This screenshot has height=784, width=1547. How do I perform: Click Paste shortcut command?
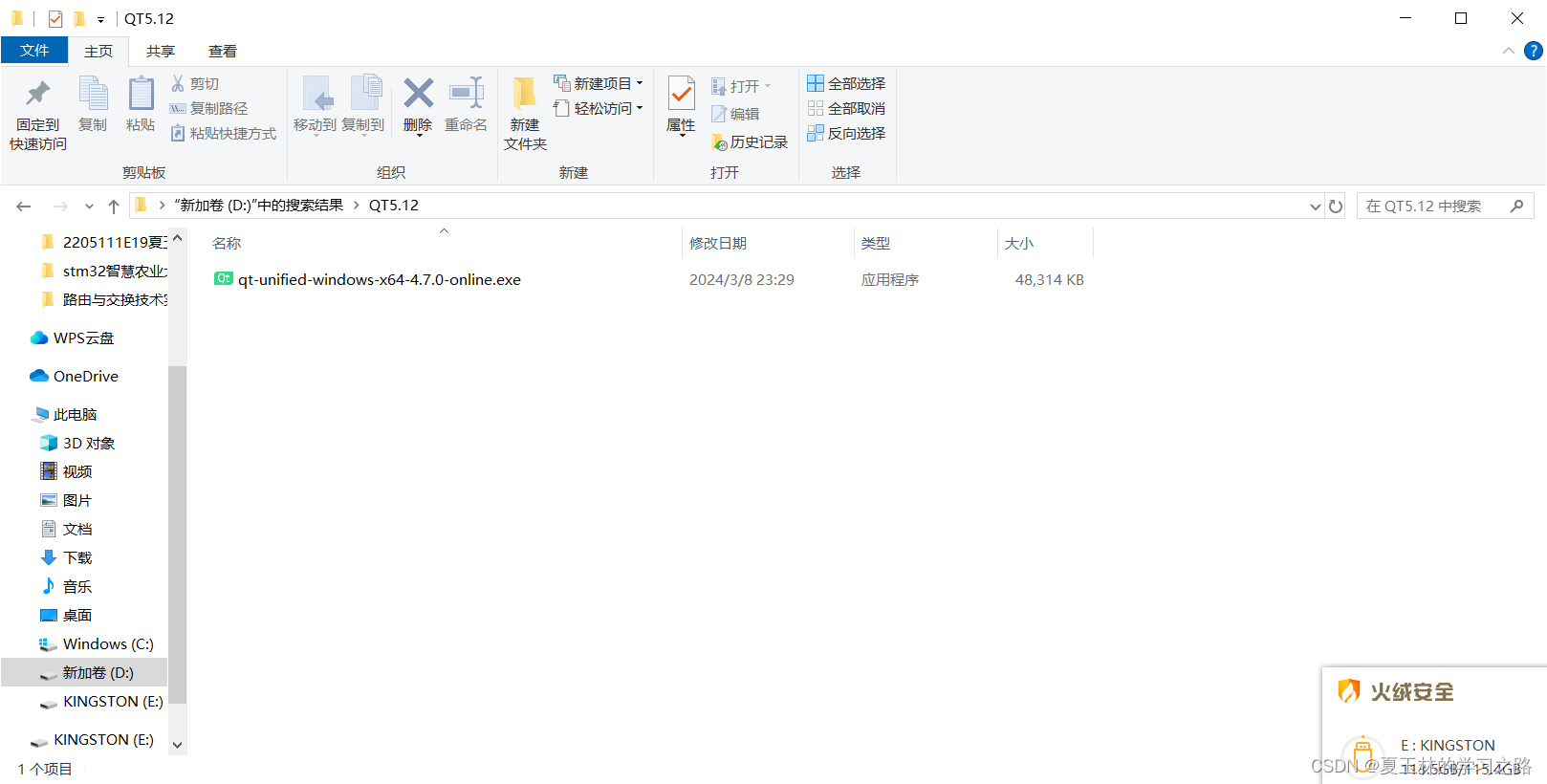(x=224, y=134)
